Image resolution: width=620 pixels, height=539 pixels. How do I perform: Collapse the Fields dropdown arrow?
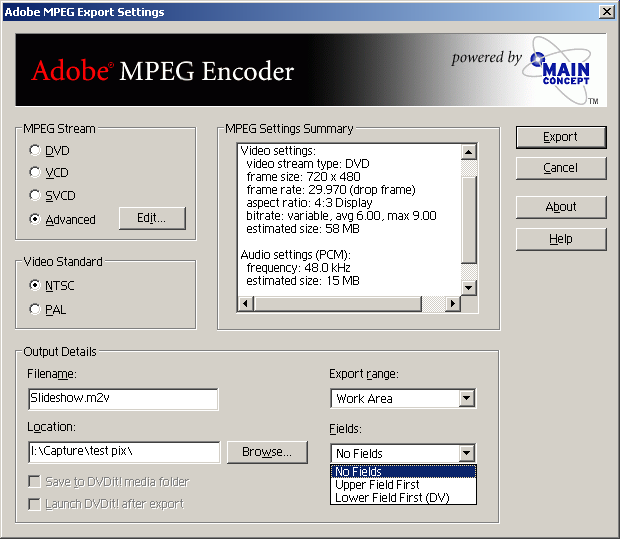click(x=467, y=453)
